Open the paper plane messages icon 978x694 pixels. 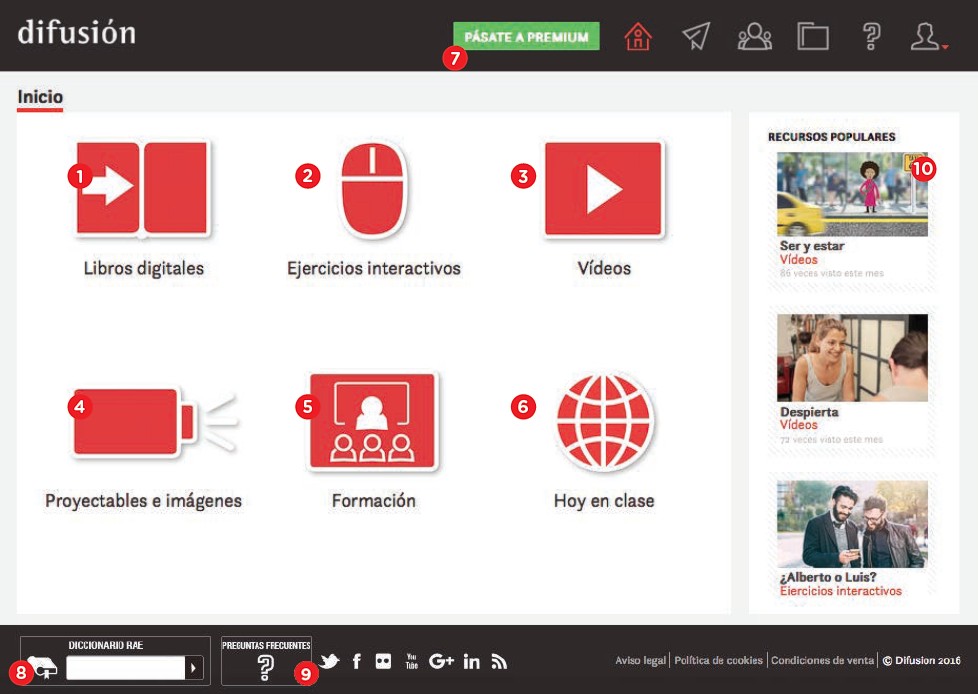(696, 36)
